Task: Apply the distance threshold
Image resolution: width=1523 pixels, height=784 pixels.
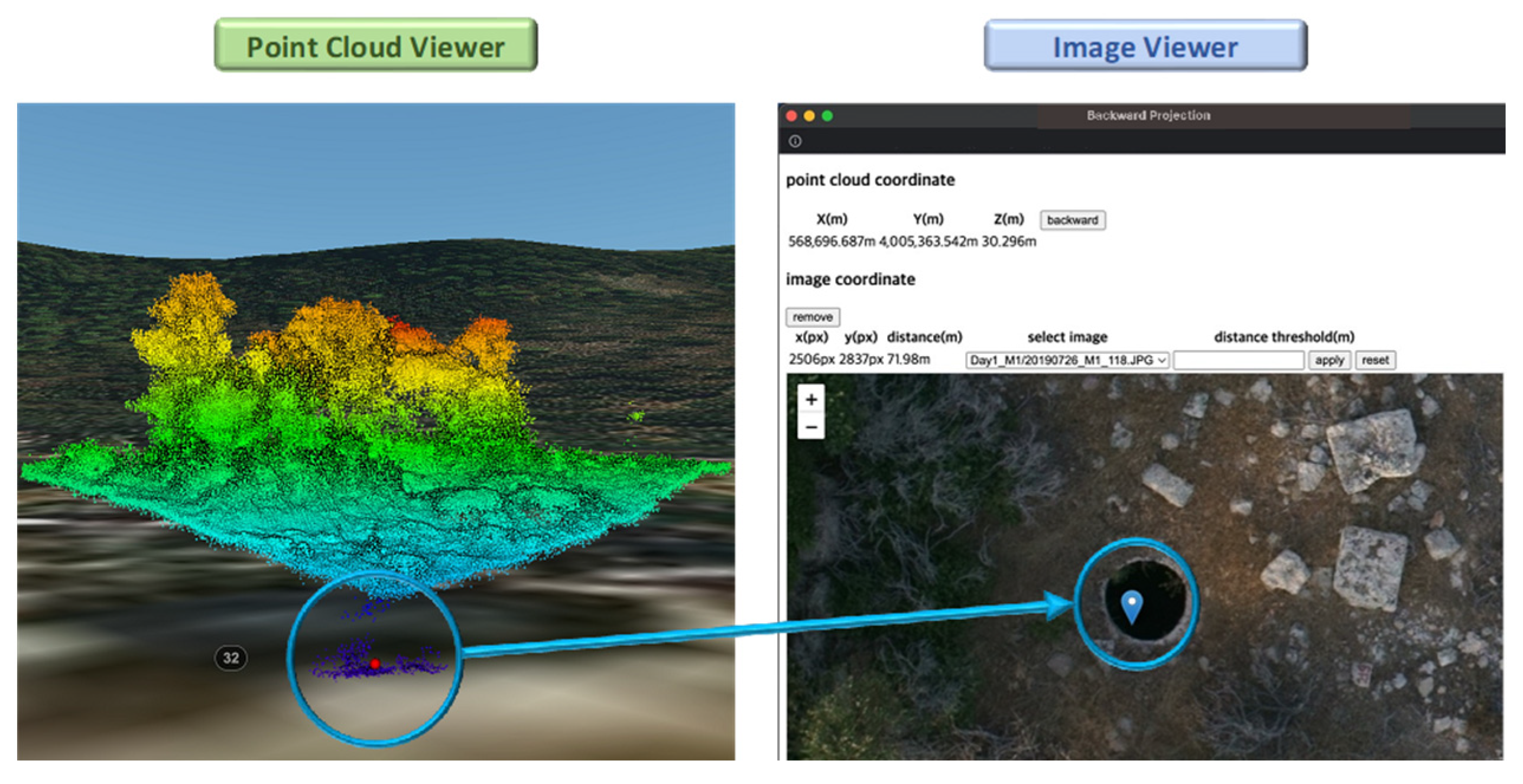Action: [x=1329, y=360]
